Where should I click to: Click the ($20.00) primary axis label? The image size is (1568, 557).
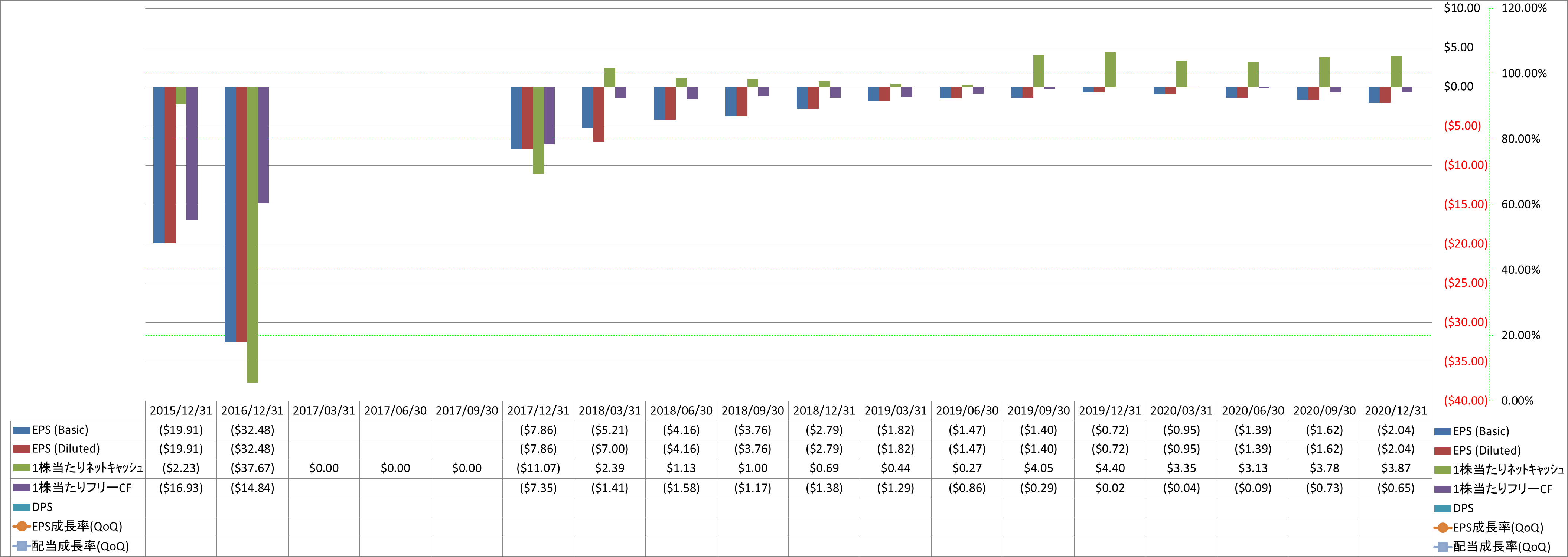click(1466, 244)
